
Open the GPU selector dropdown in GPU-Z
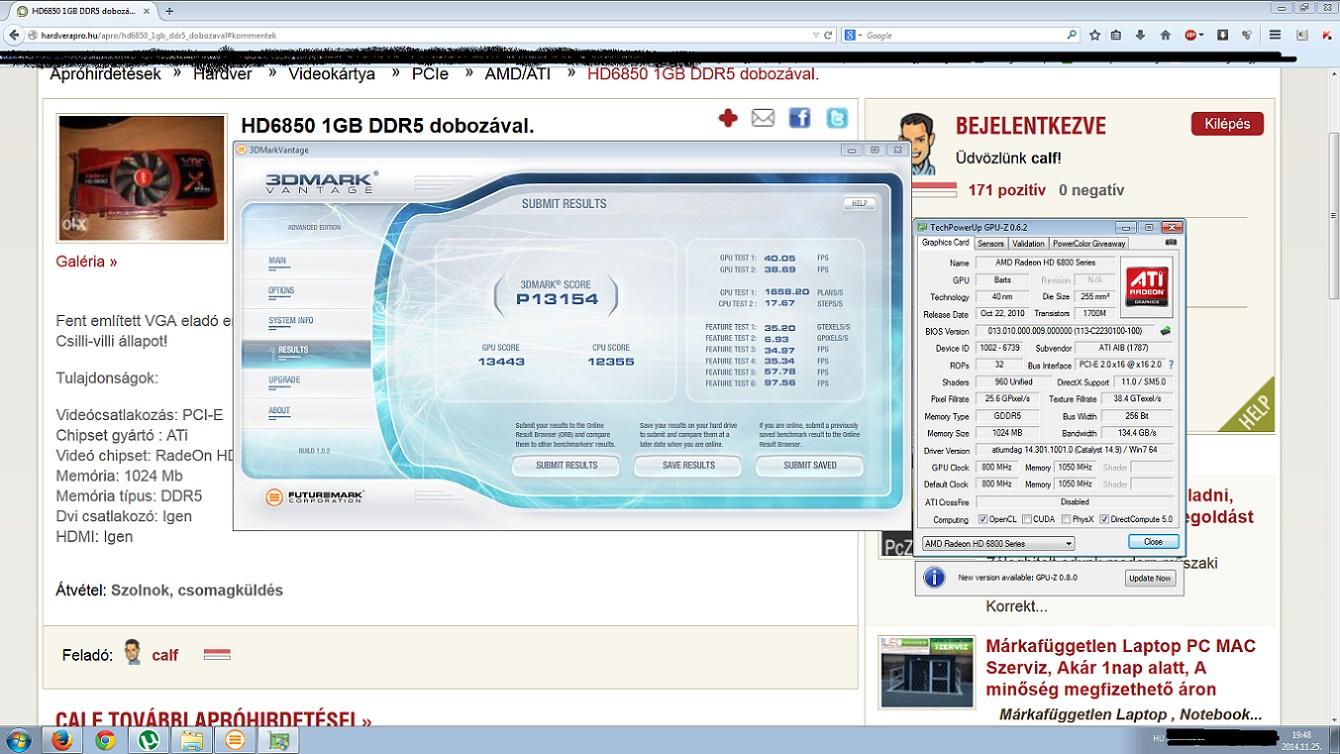997,544
